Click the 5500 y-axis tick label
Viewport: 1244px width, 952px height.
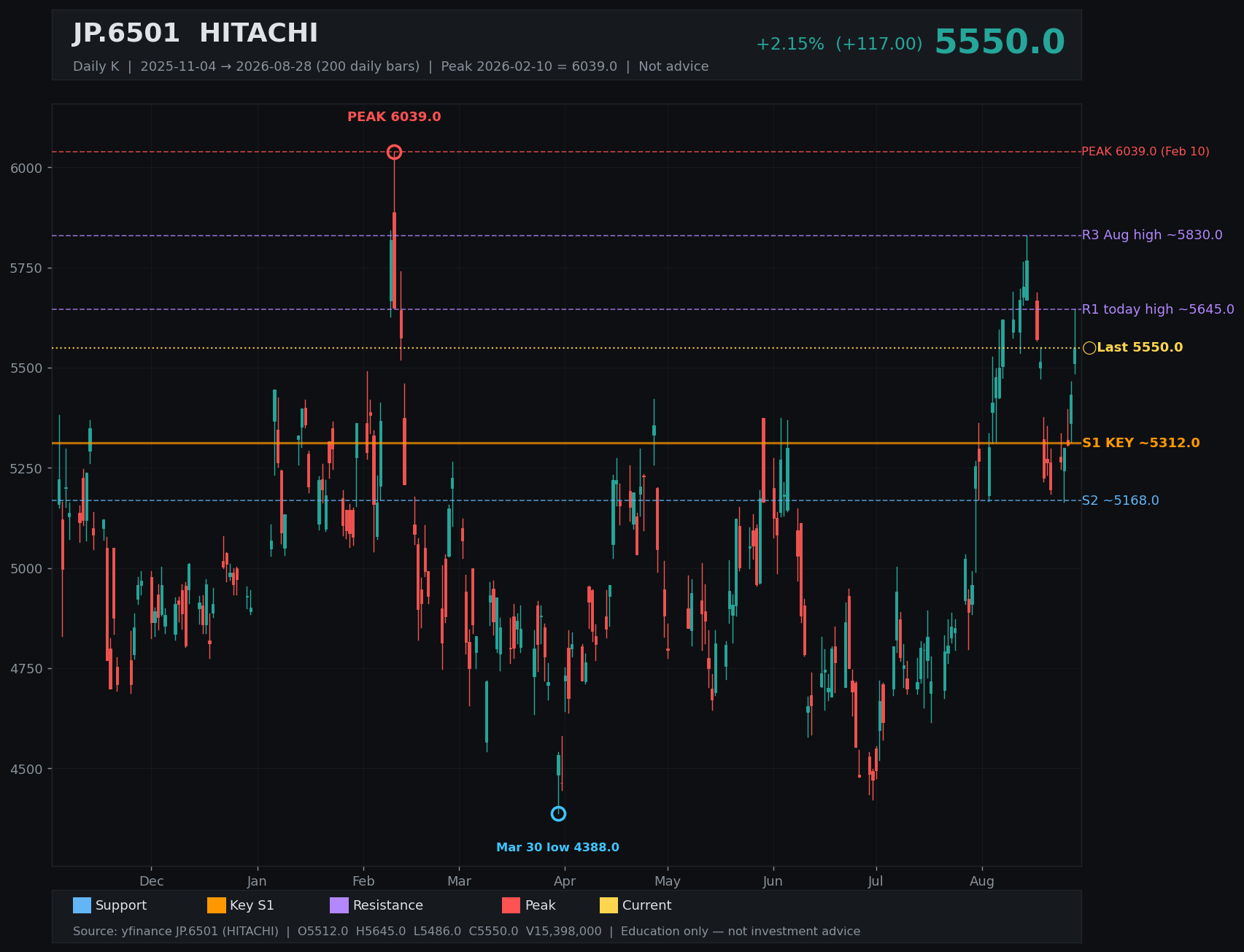tap(26, 368)
